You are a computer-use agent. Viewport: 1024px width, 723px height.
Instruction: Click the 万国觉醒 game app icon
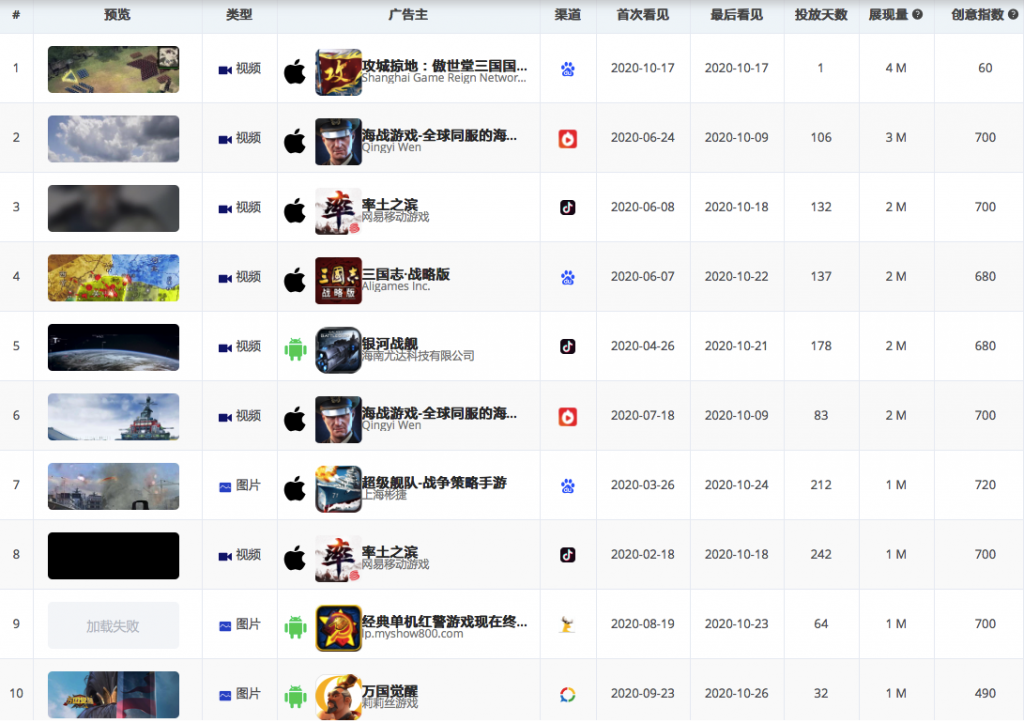click(x=338, y=696)
